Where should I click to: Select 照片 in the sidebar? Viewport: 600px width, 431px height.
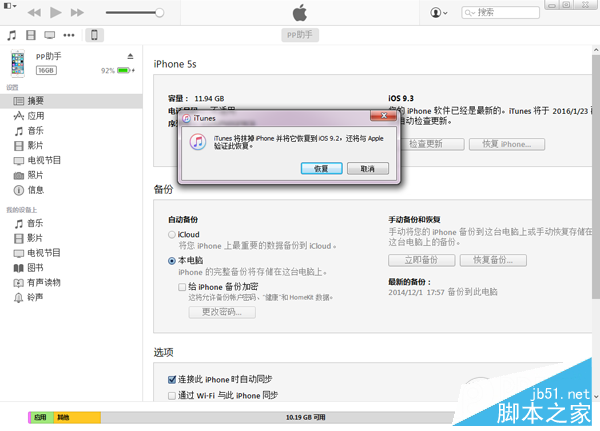click(x=71, y=175)
